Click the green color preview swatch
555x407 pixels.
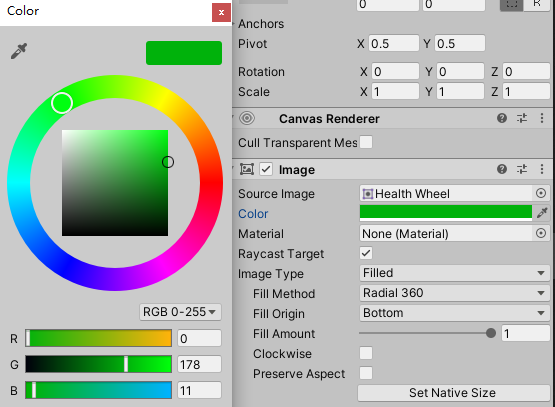[x=184, y=53]
